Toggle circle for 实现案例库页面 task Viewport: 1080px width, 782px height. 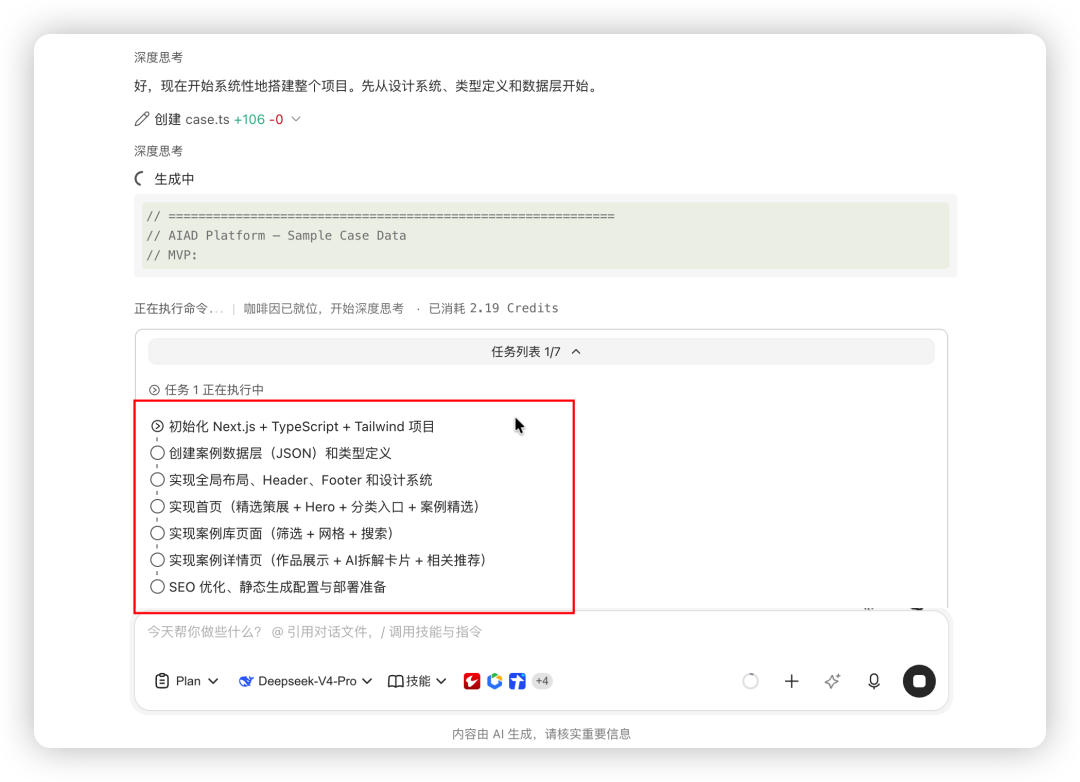pos(157,533)
